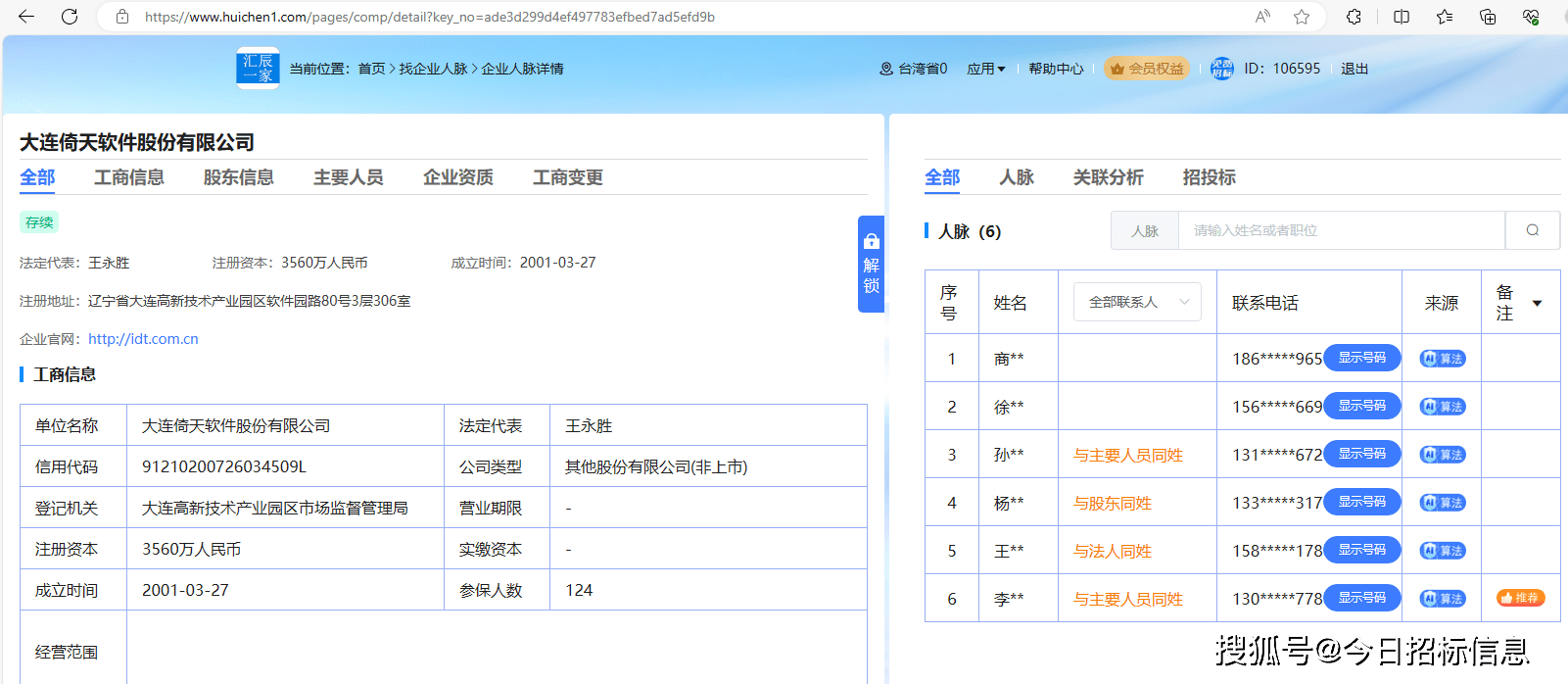Select the left panel 全部 tab

(37, 177)
